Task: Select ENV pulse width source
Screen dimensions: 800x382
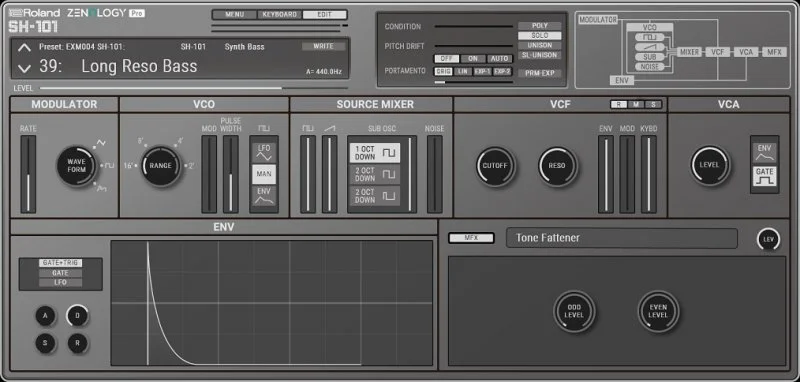Action: [264, 196]
